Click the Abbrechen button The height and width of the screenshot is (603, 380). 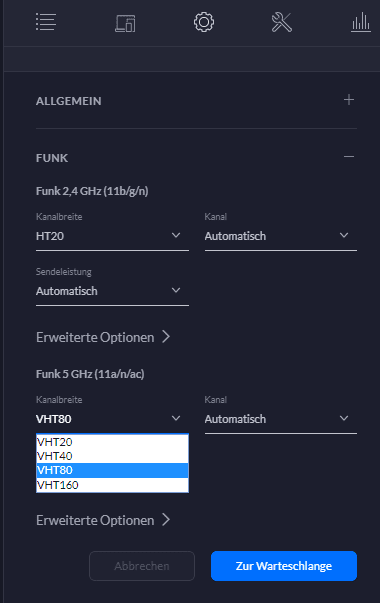(142, 566)
